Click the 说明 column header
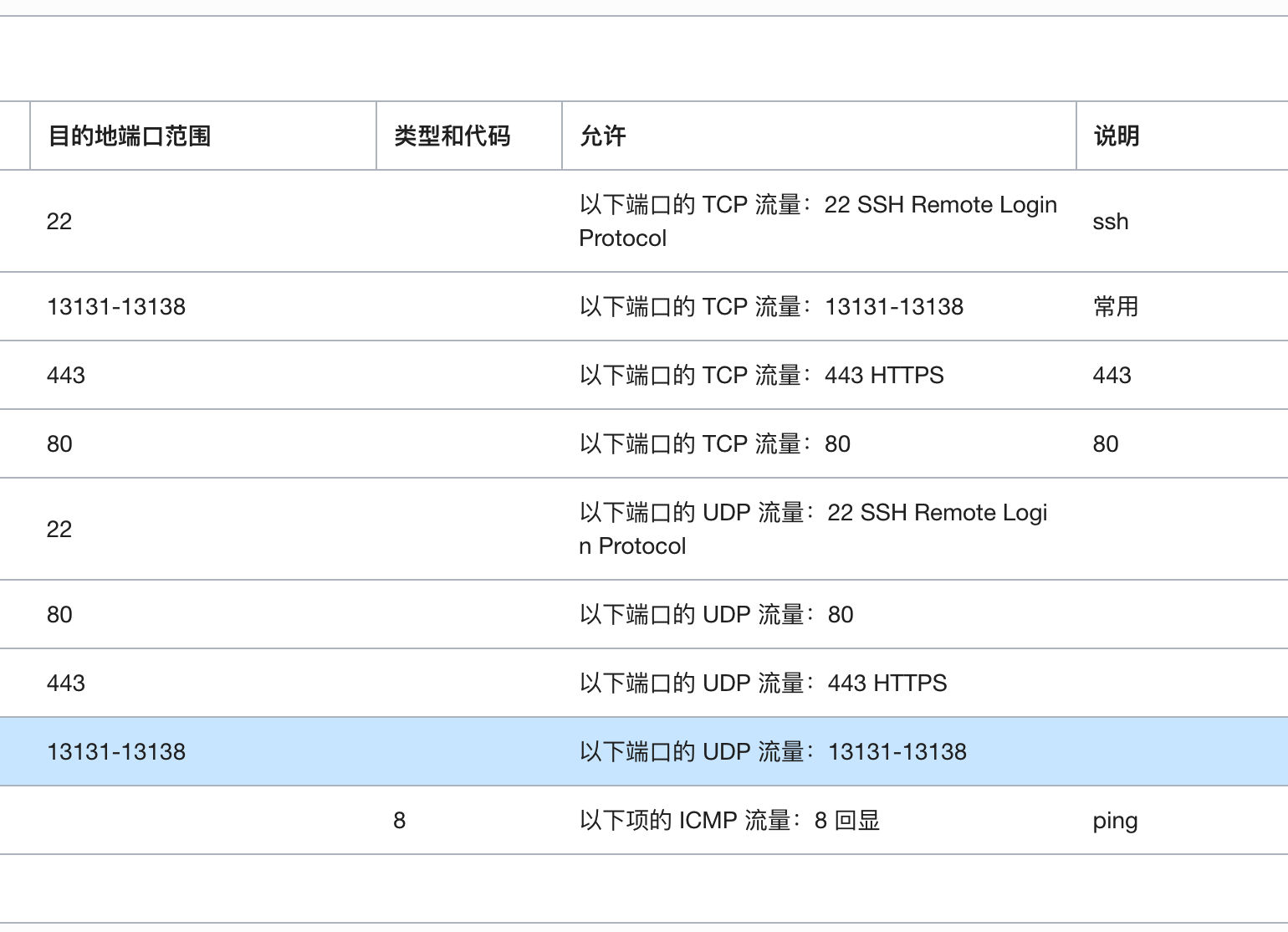This screenshot has width=1288, height=932. coord(1117,136)
